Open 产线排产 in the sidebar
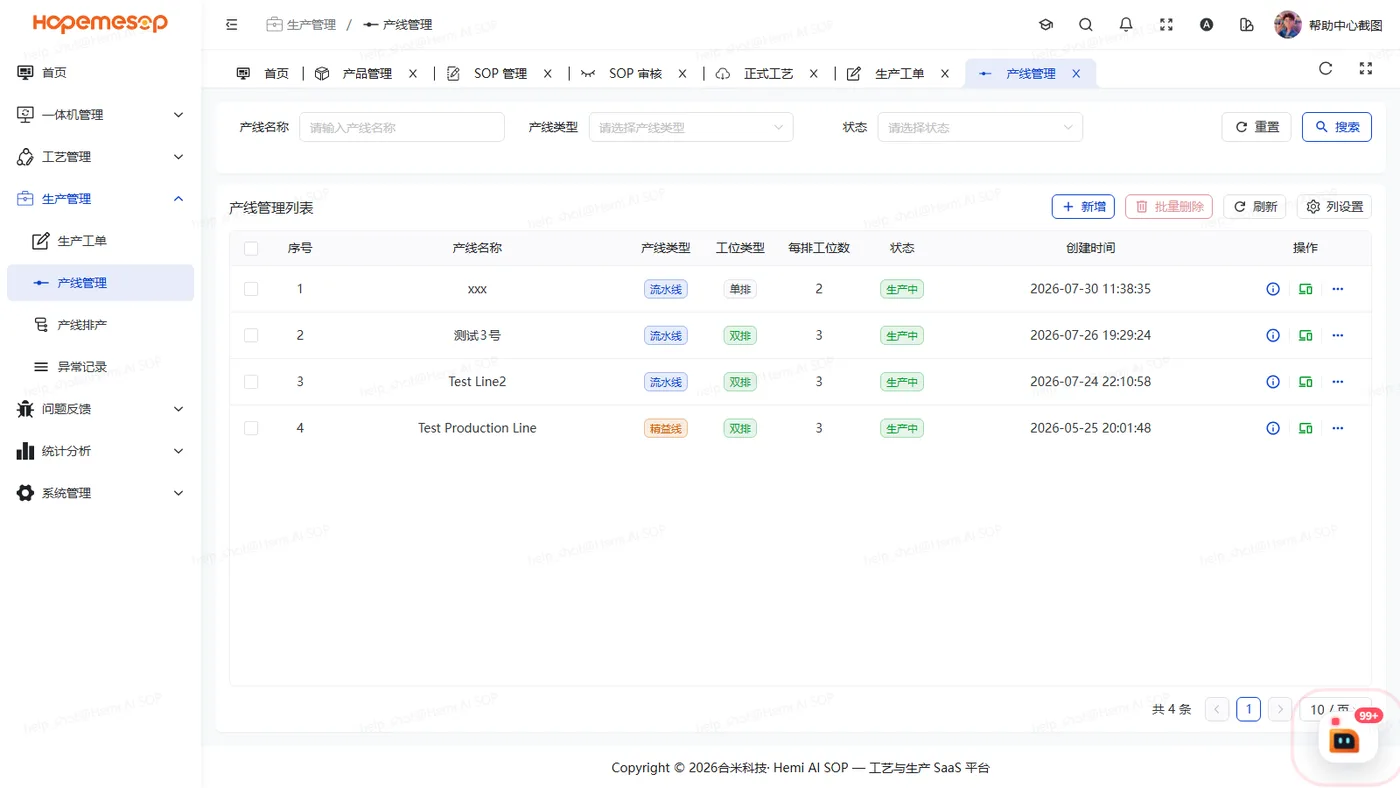The image size is (1400, 788). [100, 325]
